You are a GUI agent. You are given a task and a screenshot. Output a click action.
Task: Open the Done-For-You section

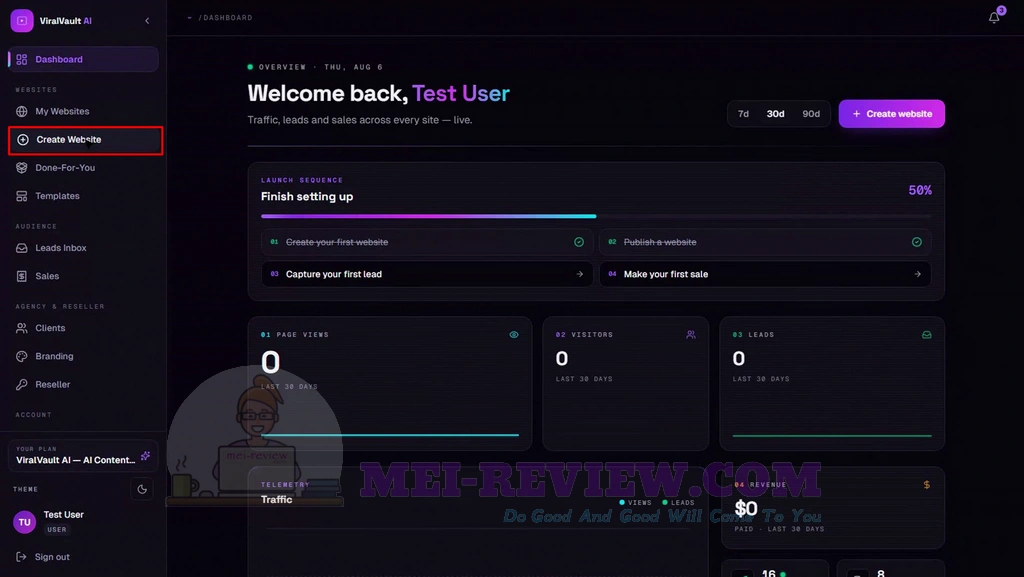[x=83, y=168]
